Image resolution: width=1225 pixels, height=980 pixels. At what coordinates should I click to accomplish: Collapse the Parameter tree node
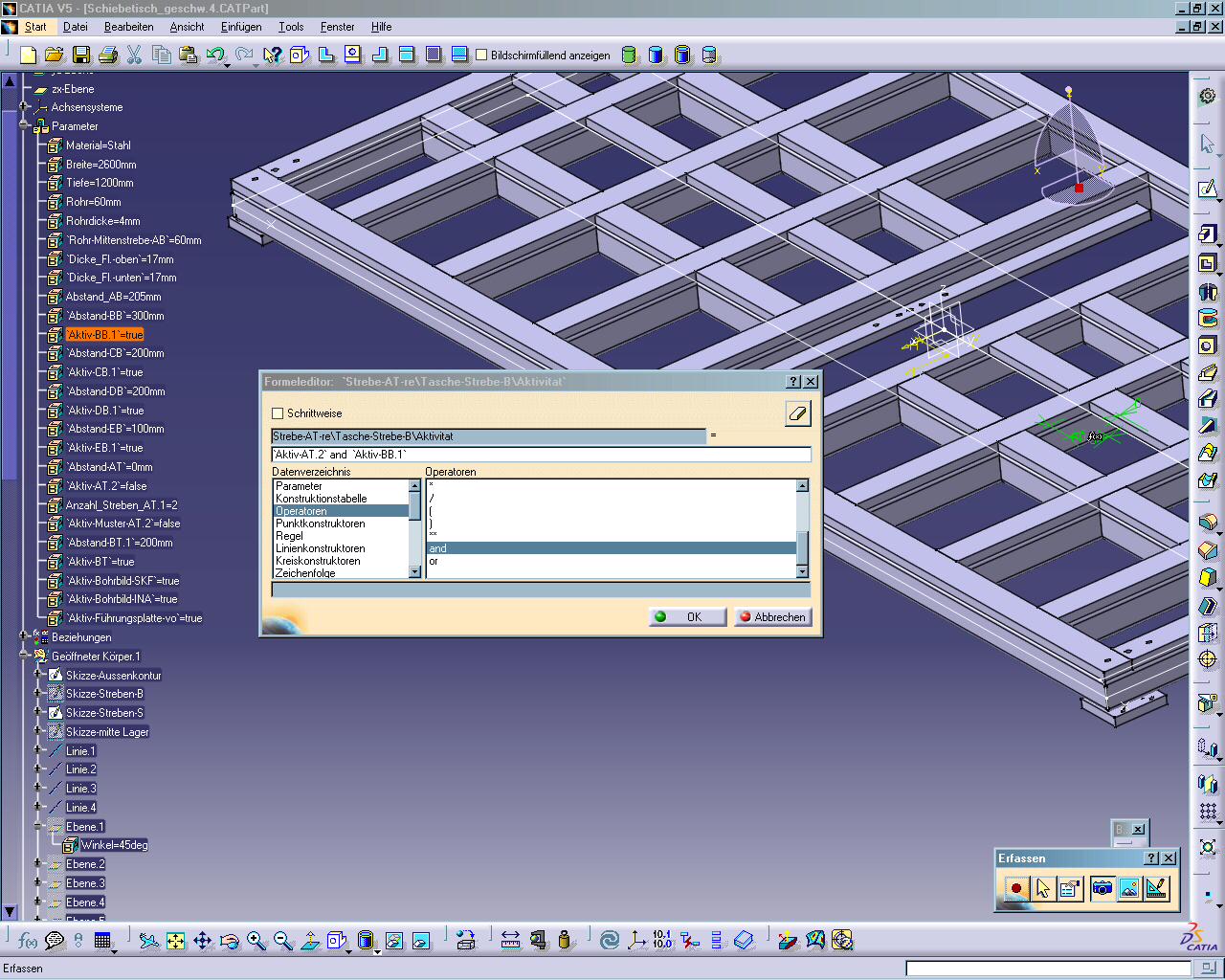(24, 126)
